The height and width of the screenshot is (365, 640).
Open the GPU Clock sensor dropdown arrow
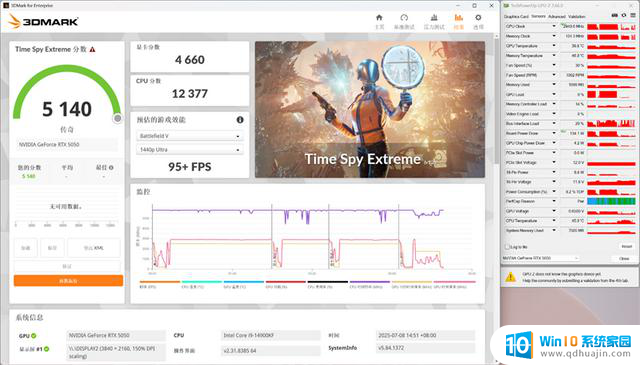[x=554, y=26]
